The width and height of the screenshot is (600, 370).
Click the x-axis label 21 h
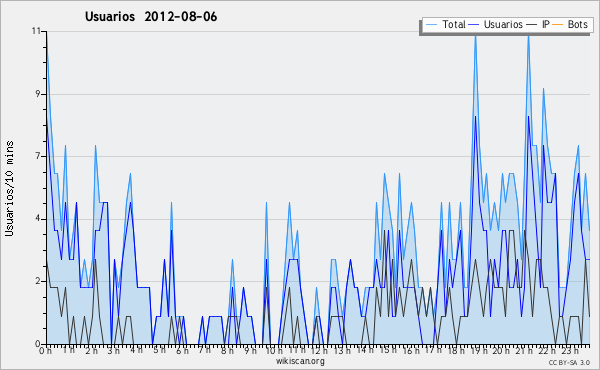coord(523,350)
